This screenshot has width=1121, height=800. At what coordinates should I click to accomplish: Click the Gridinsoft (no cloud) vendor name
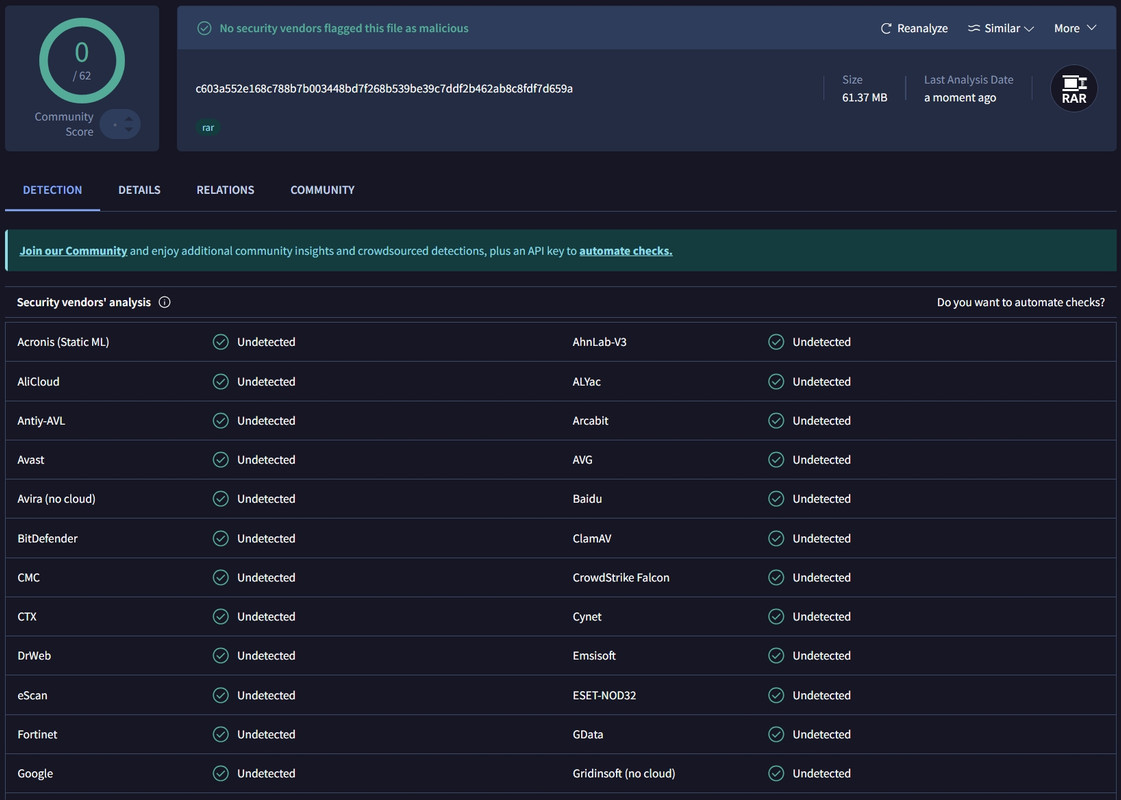(x=623, y=774)
